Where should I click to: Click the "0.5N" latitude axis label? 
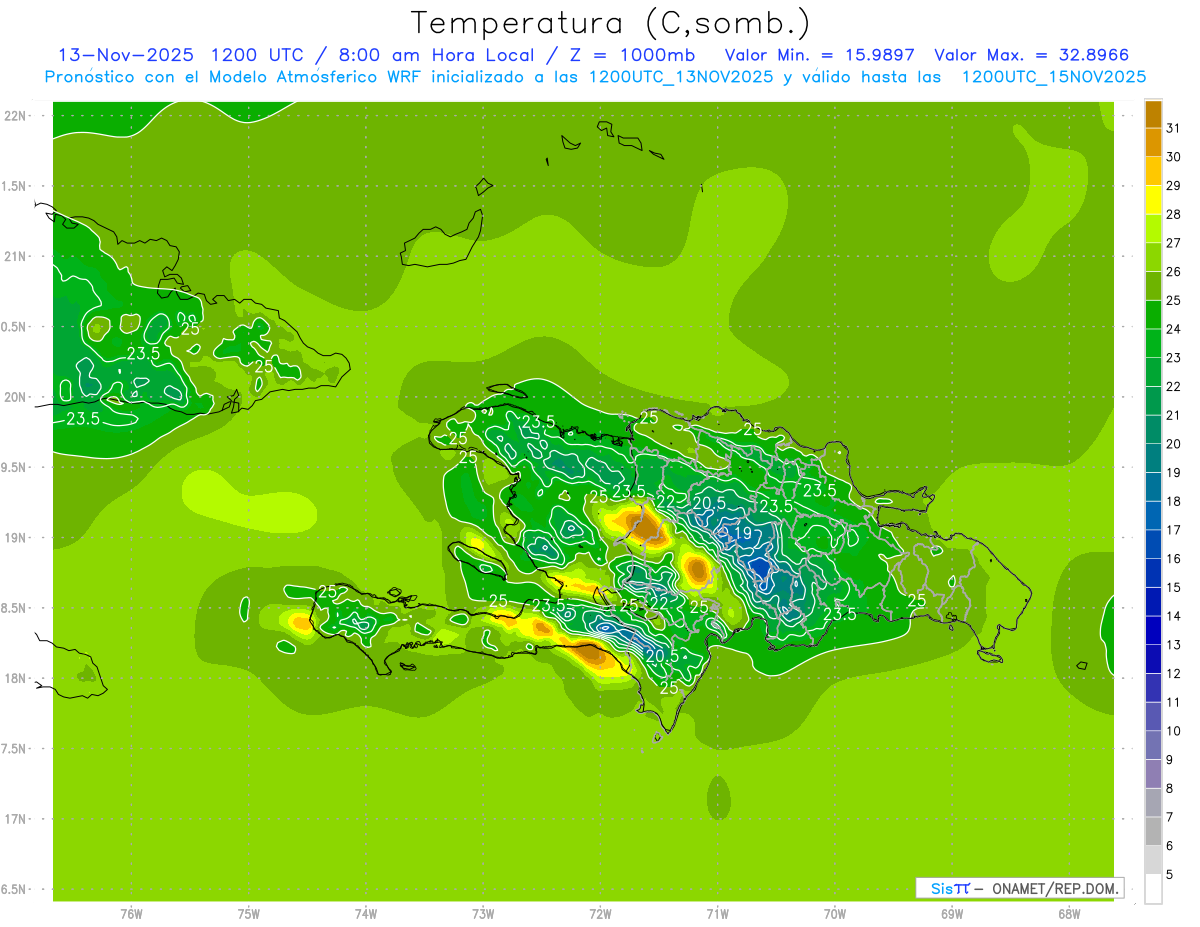click(x=14, y=327)
